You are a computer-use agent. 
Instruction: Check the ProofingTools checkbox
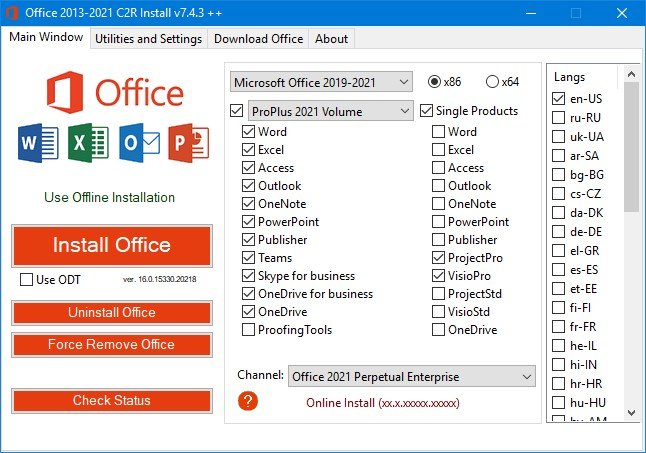[248, 329]
